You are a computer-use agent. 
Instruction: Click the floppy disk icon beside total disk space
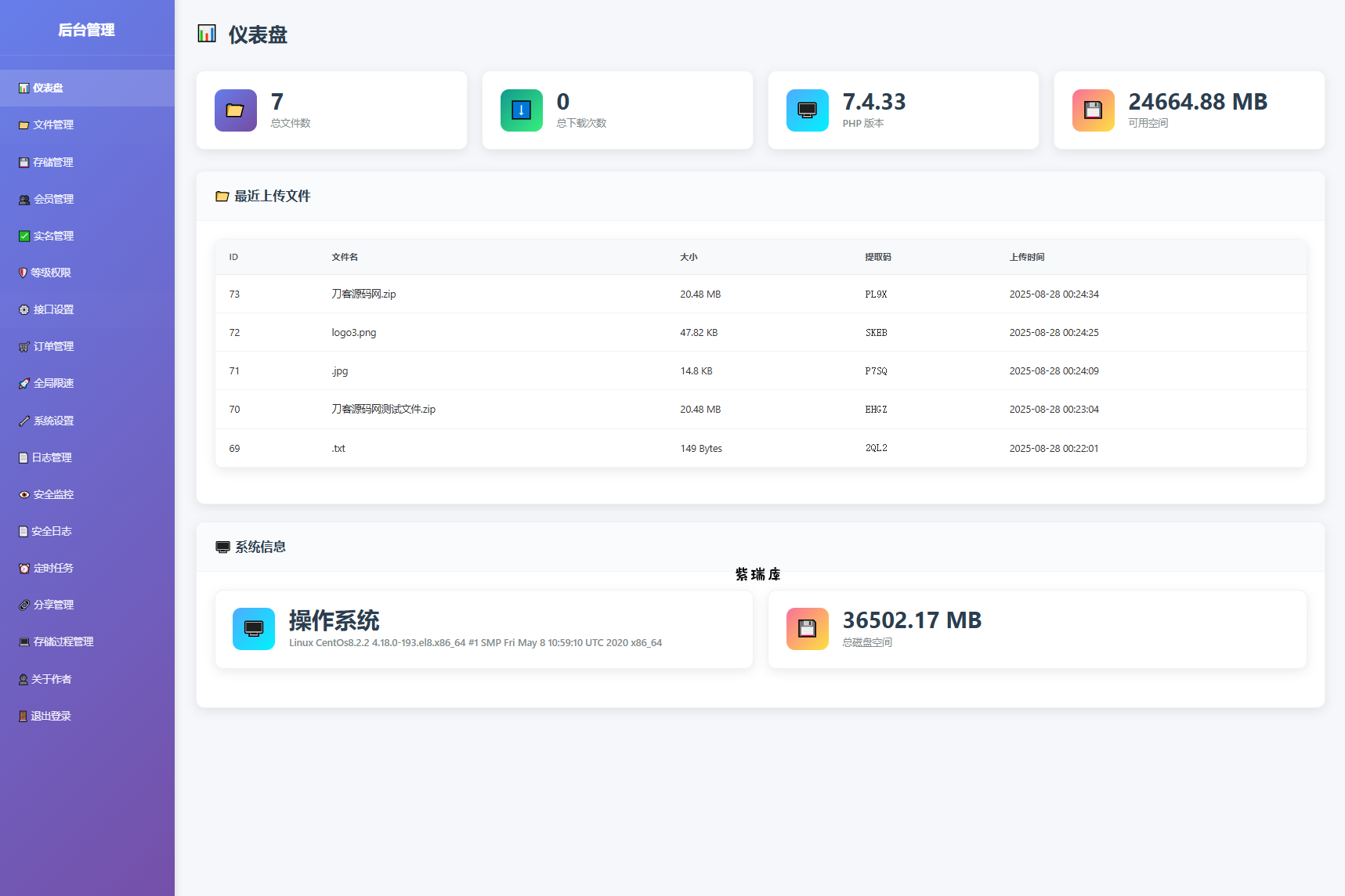(x=807, y=629)
